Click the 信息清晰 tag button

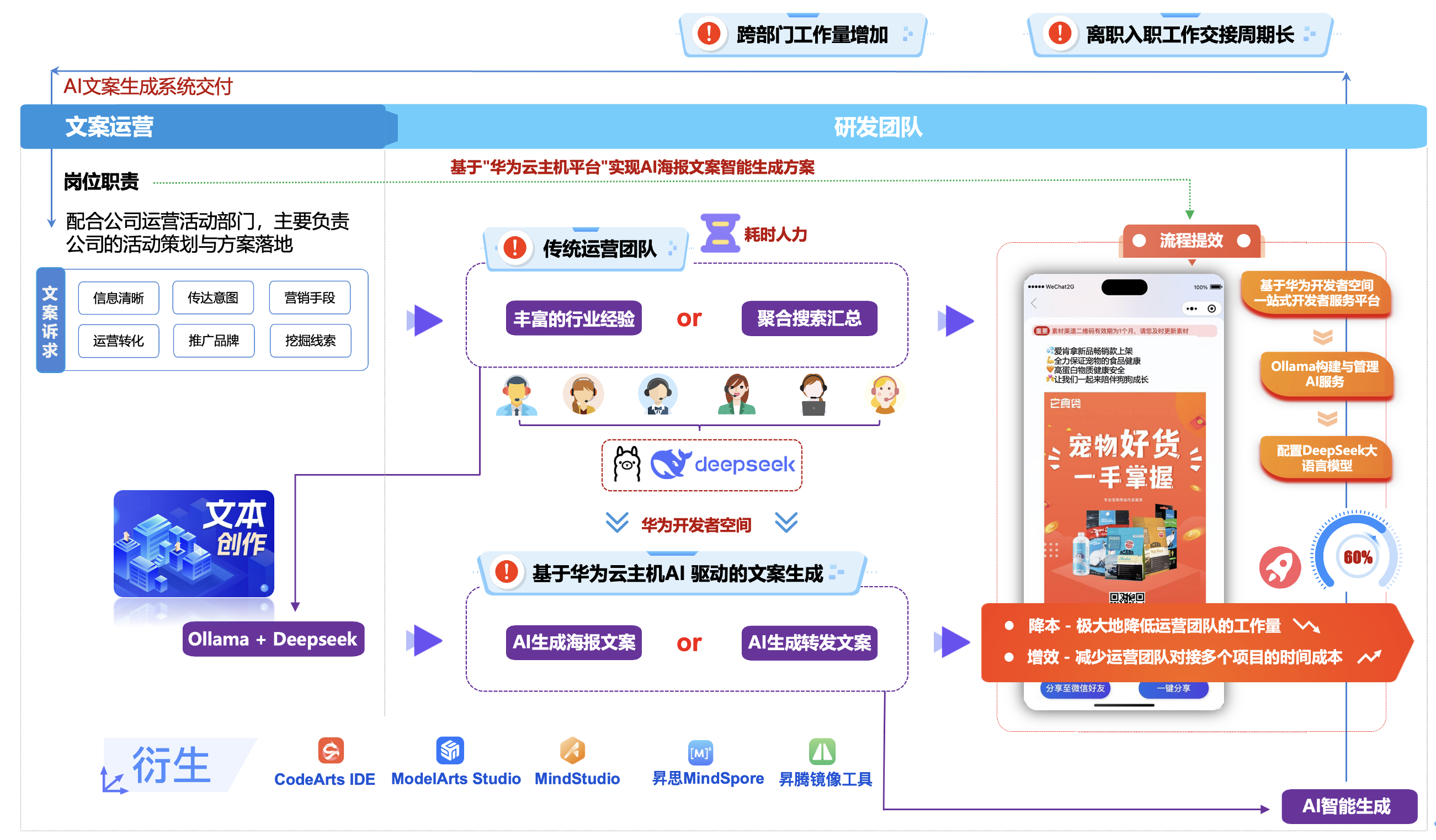(119, 297)
